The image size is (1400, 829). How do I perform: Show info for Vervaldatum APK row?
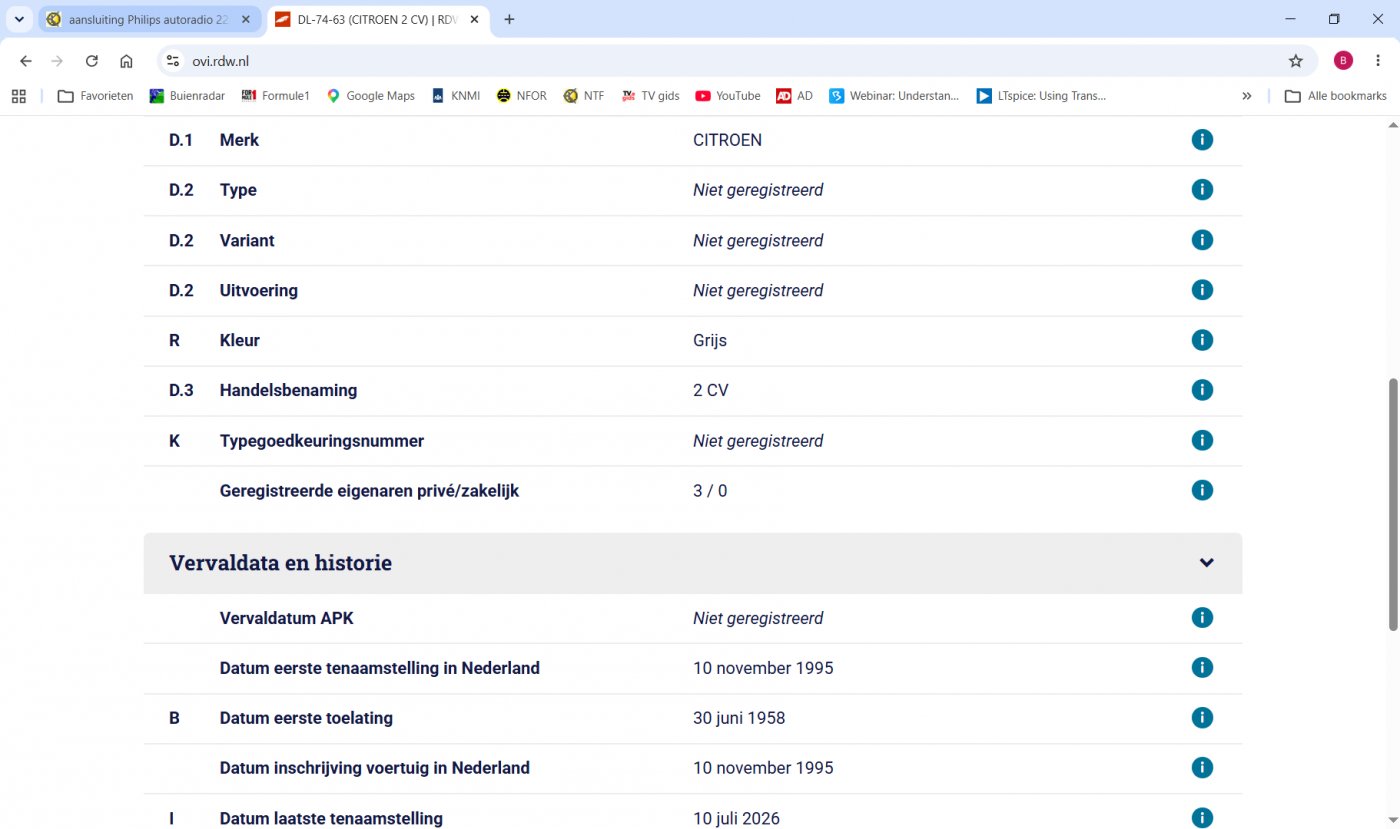click(x=1202, y=618)
